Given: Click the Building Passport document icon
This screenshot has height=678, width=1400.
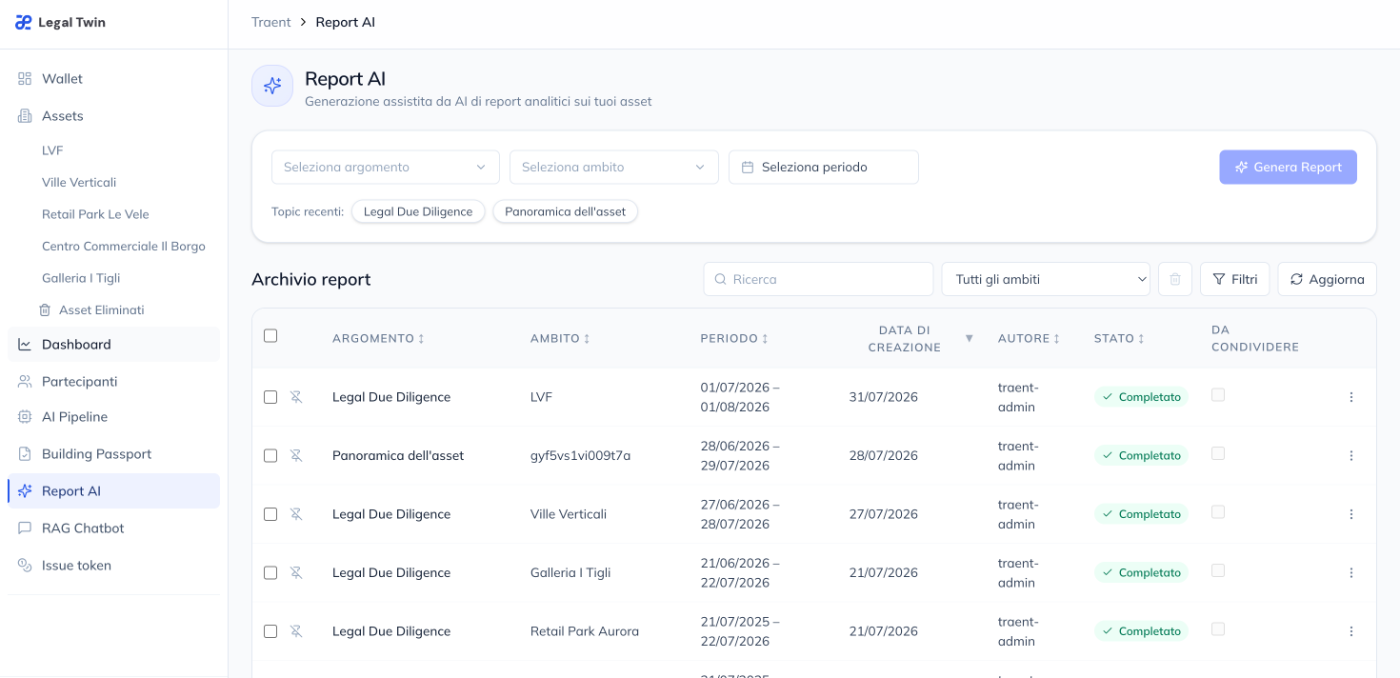Looking at the screenshot, I should pos(25,454).
